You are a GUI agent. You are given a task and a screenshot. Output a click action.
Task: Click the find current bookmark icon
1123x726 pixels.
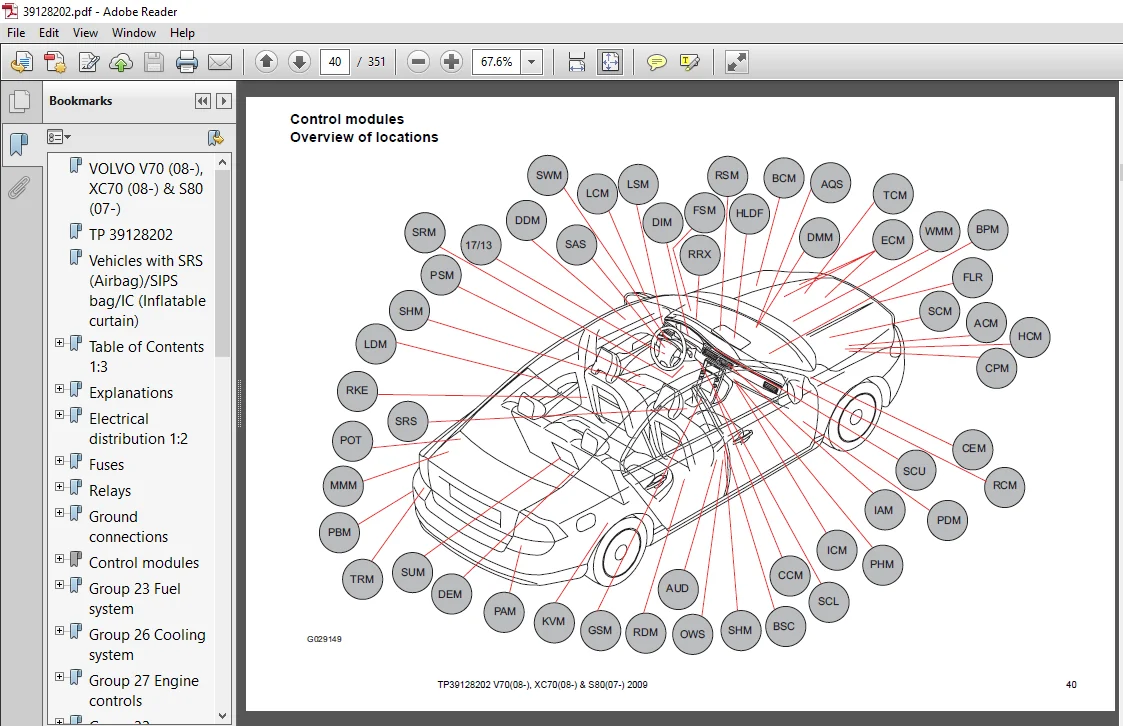pos(215,137)
